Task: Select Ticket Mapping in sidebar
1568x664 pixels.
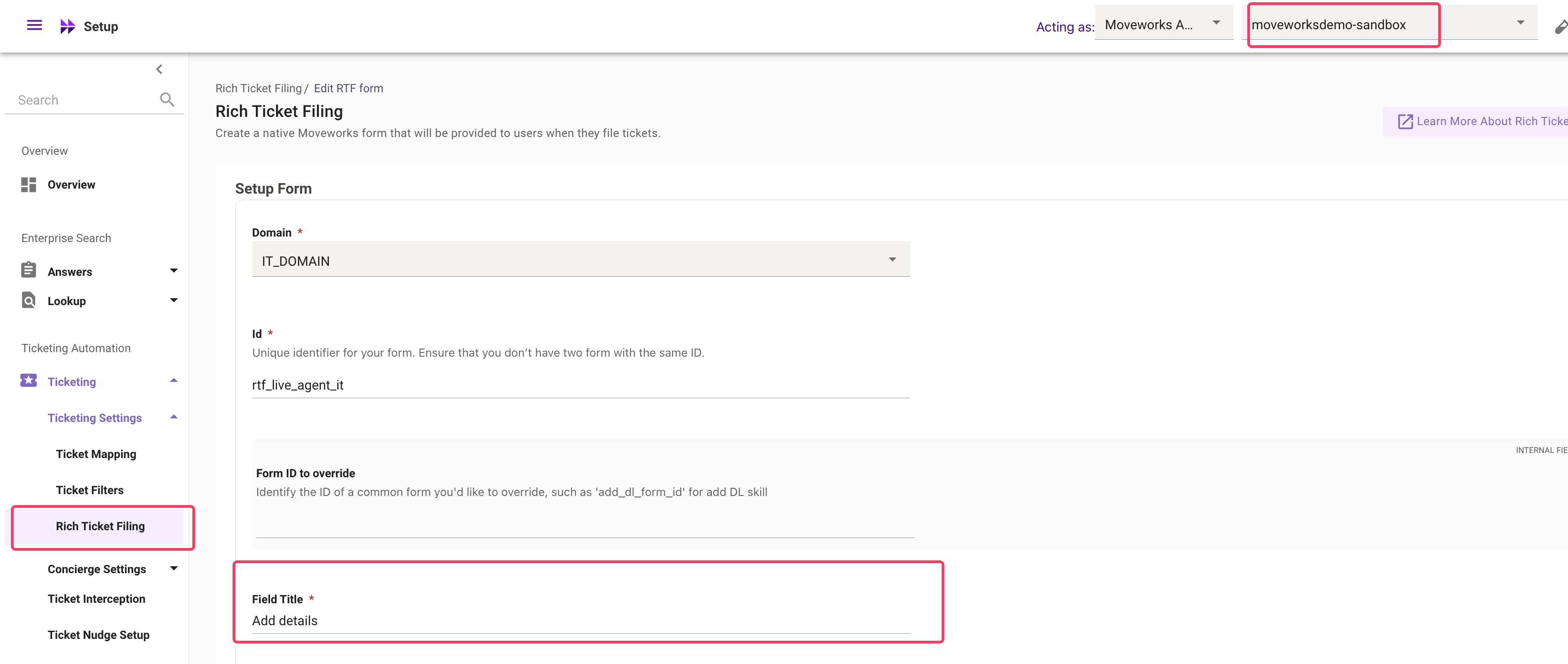Action: pos(96,454)
